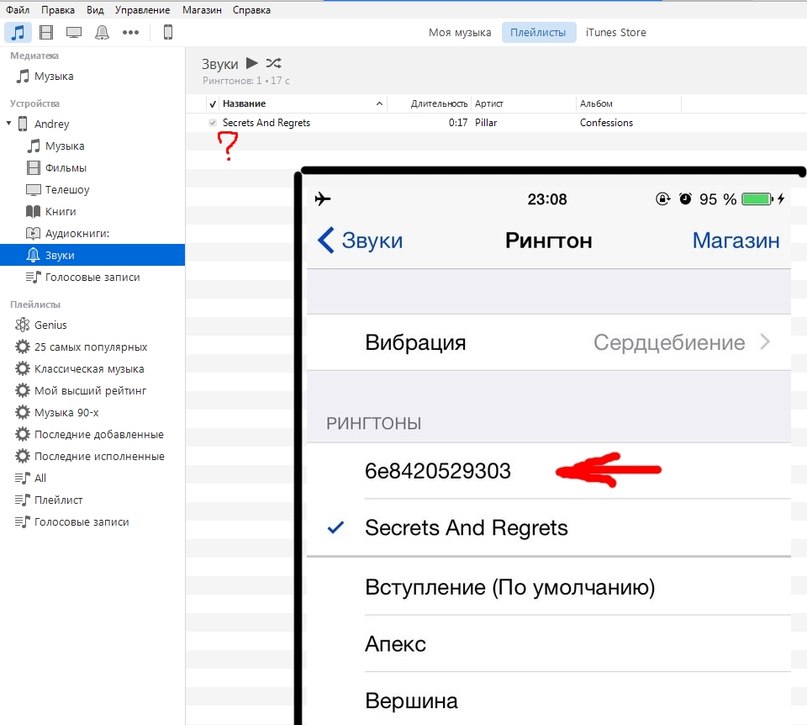Viewport: 807px width, 725px height.
Task: Open the three-dots more media menu
Action: point(131,32)
